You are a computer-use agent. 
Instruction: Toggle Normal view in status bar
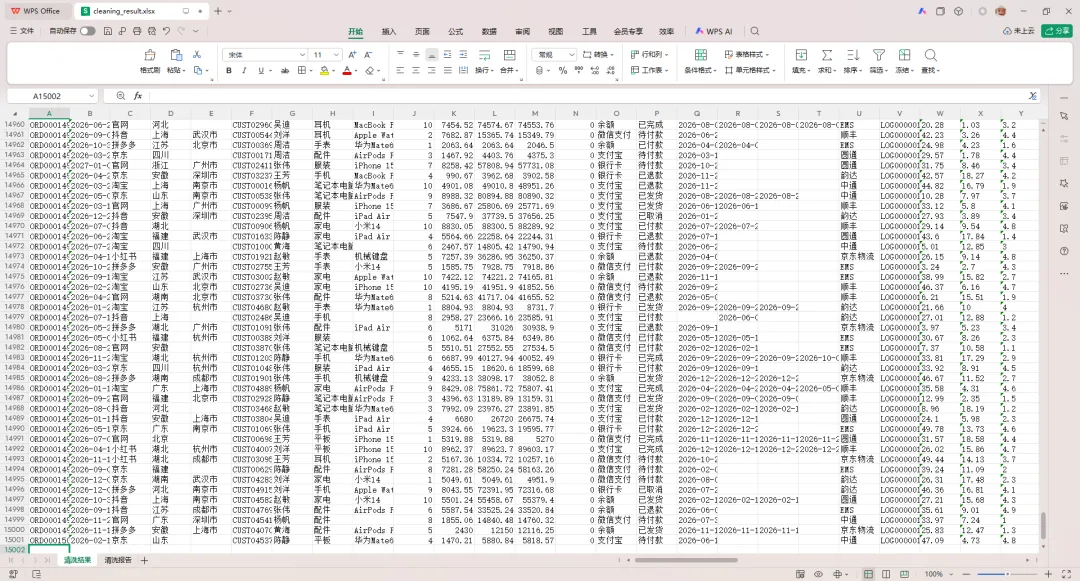coord(868,573)
